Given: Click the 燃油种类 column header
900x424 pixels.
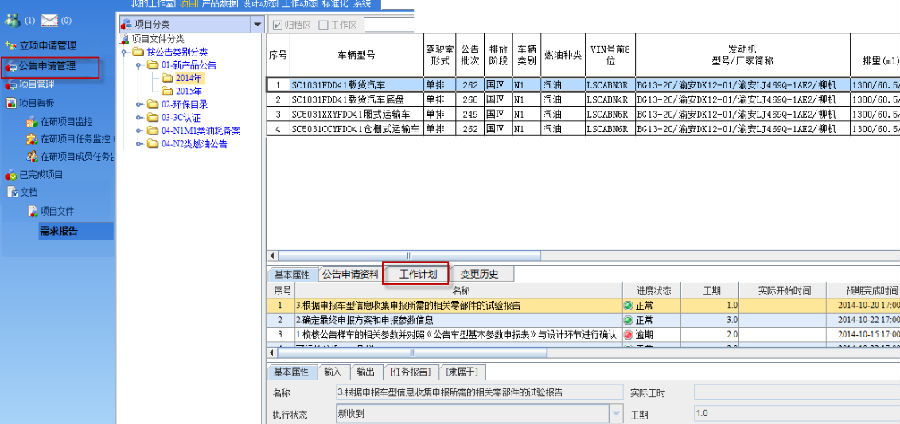Looking at the screenshot, I should point(563,56).
